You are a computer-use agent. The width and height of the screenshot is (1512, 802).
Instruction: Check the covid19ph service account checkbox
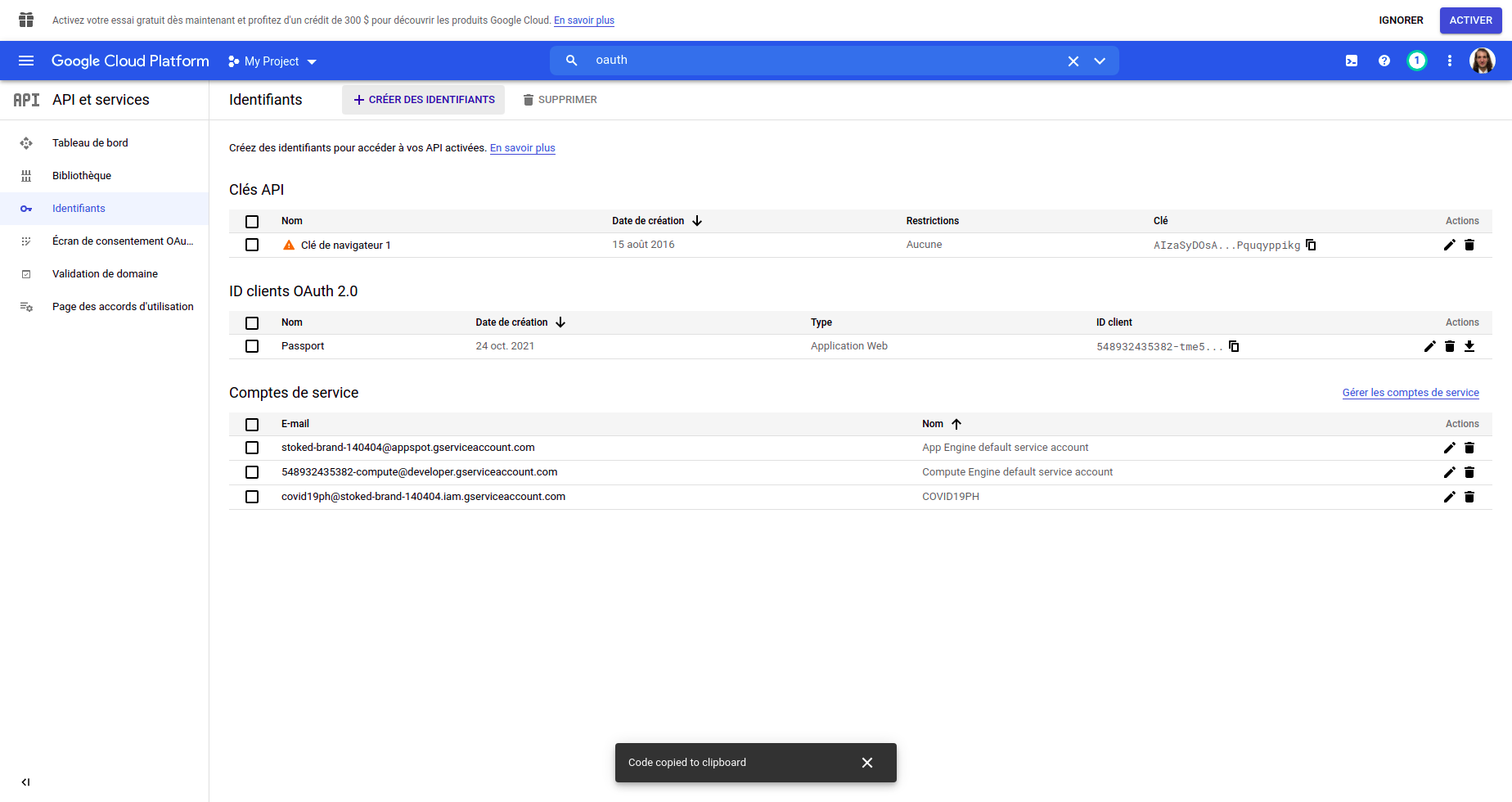(x=252, y=497)
